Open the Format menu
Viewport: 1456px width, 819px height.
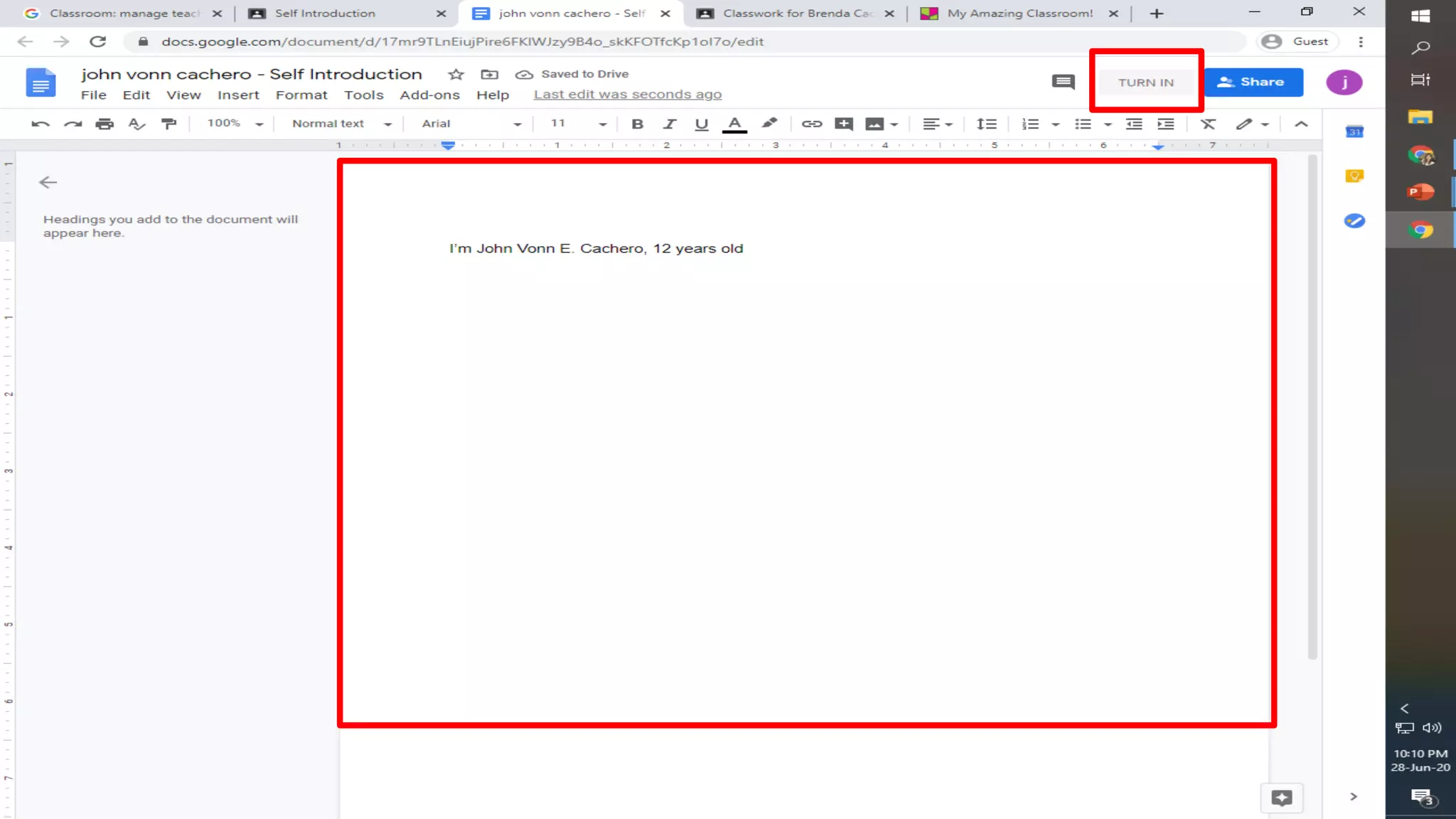pyautogui.click(x=301, y=95)
